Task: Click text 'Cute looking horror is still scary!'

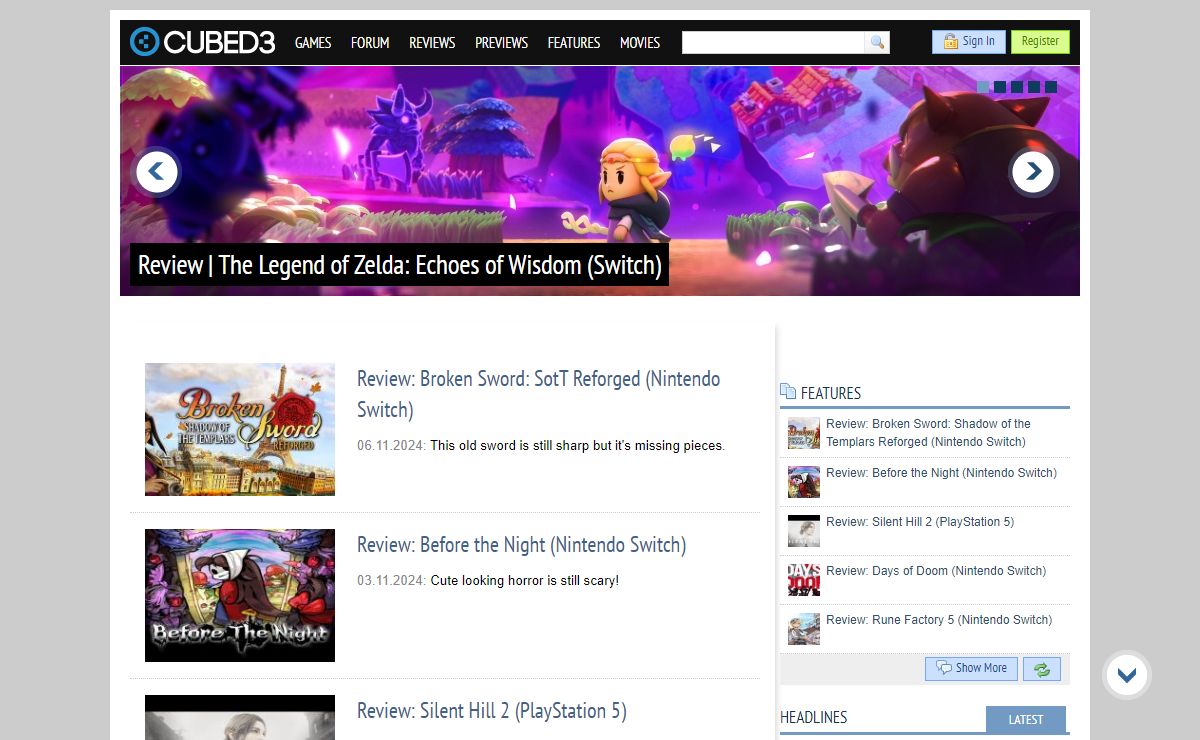Action: (525, 581)
